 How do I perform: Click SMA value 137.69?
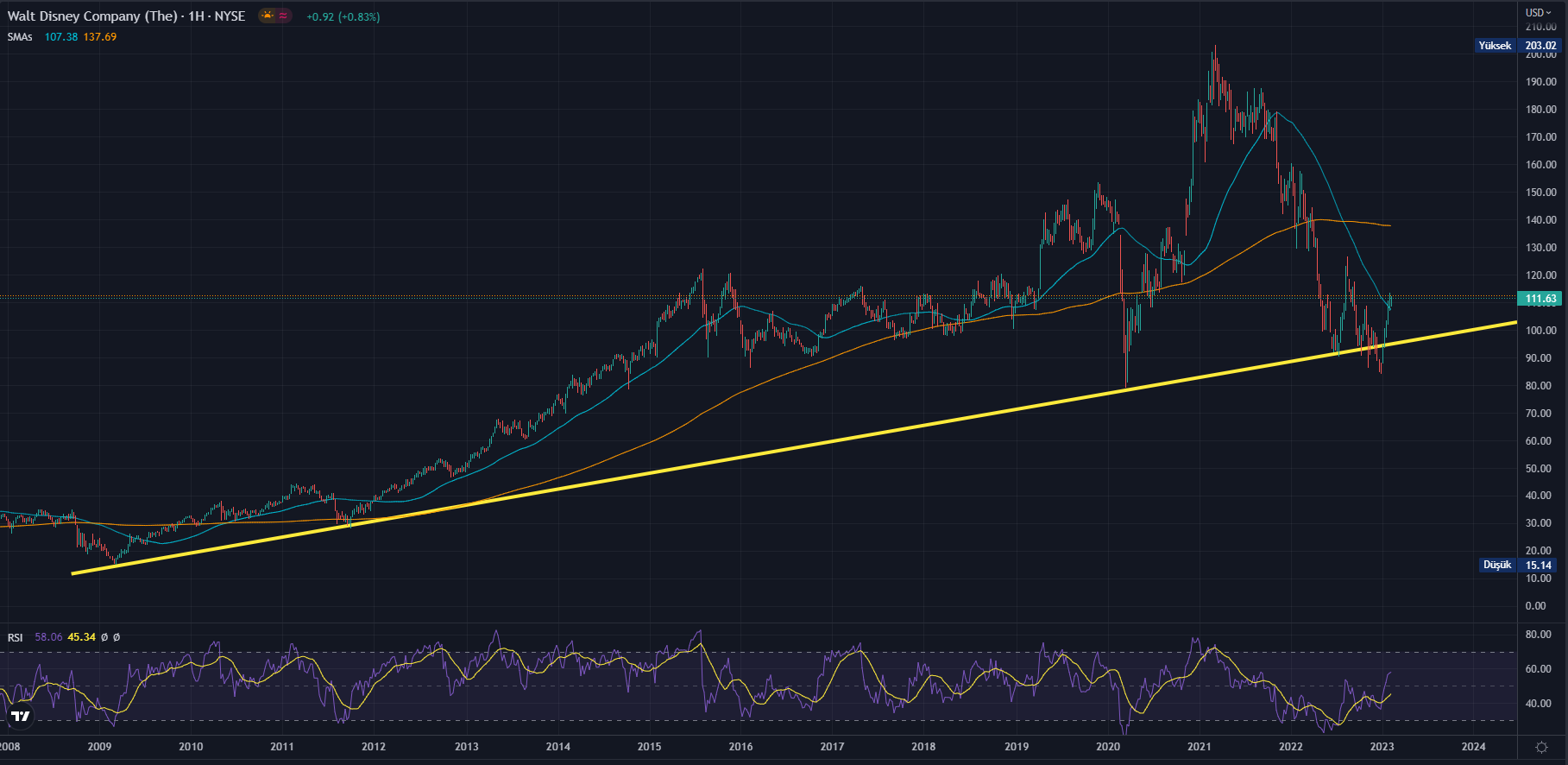(x=100, y=37)
